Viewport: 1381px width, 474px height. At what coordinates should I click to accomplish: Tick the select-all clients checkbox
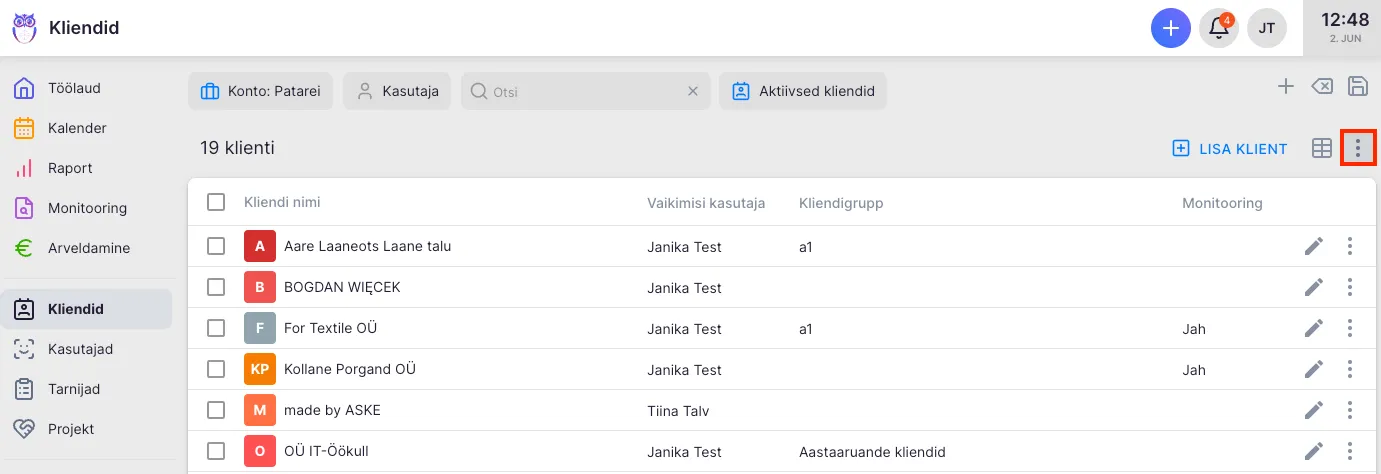[x=216, y=202]
